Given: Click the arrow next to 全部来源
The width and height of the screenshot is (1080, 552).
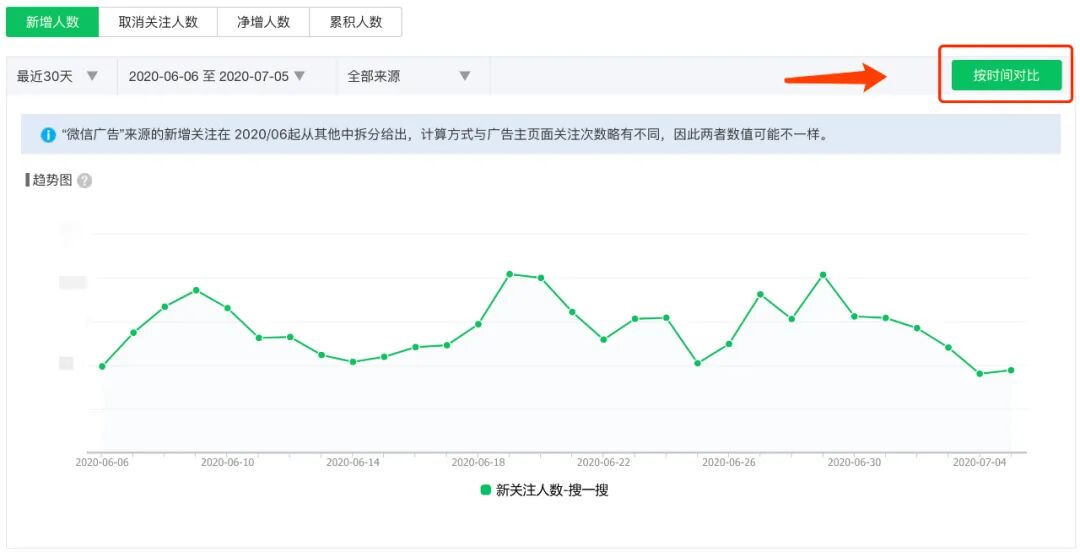Looking at the screenshot, I should [464, 76].
